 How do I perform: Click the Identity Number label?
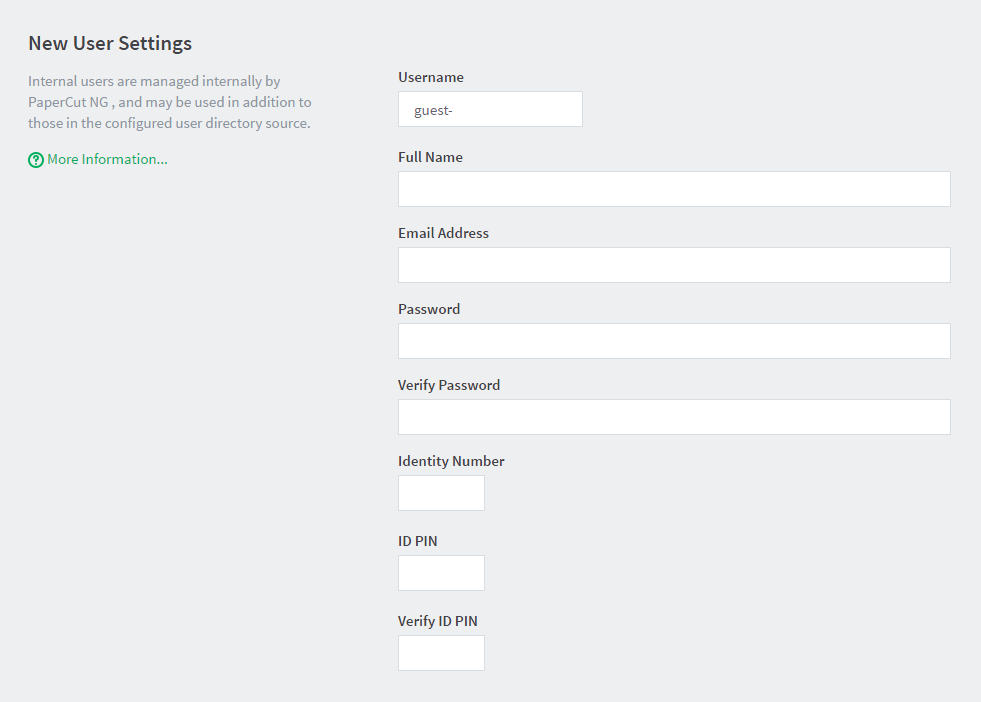click(x=451, y=461)
